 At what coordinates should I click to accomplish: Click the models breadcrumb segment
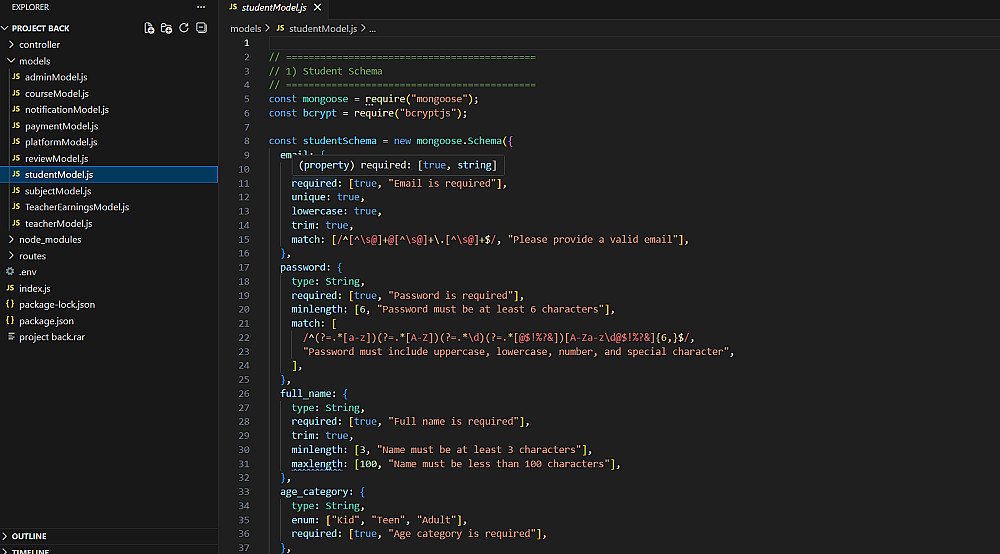(x=245, y=29)
